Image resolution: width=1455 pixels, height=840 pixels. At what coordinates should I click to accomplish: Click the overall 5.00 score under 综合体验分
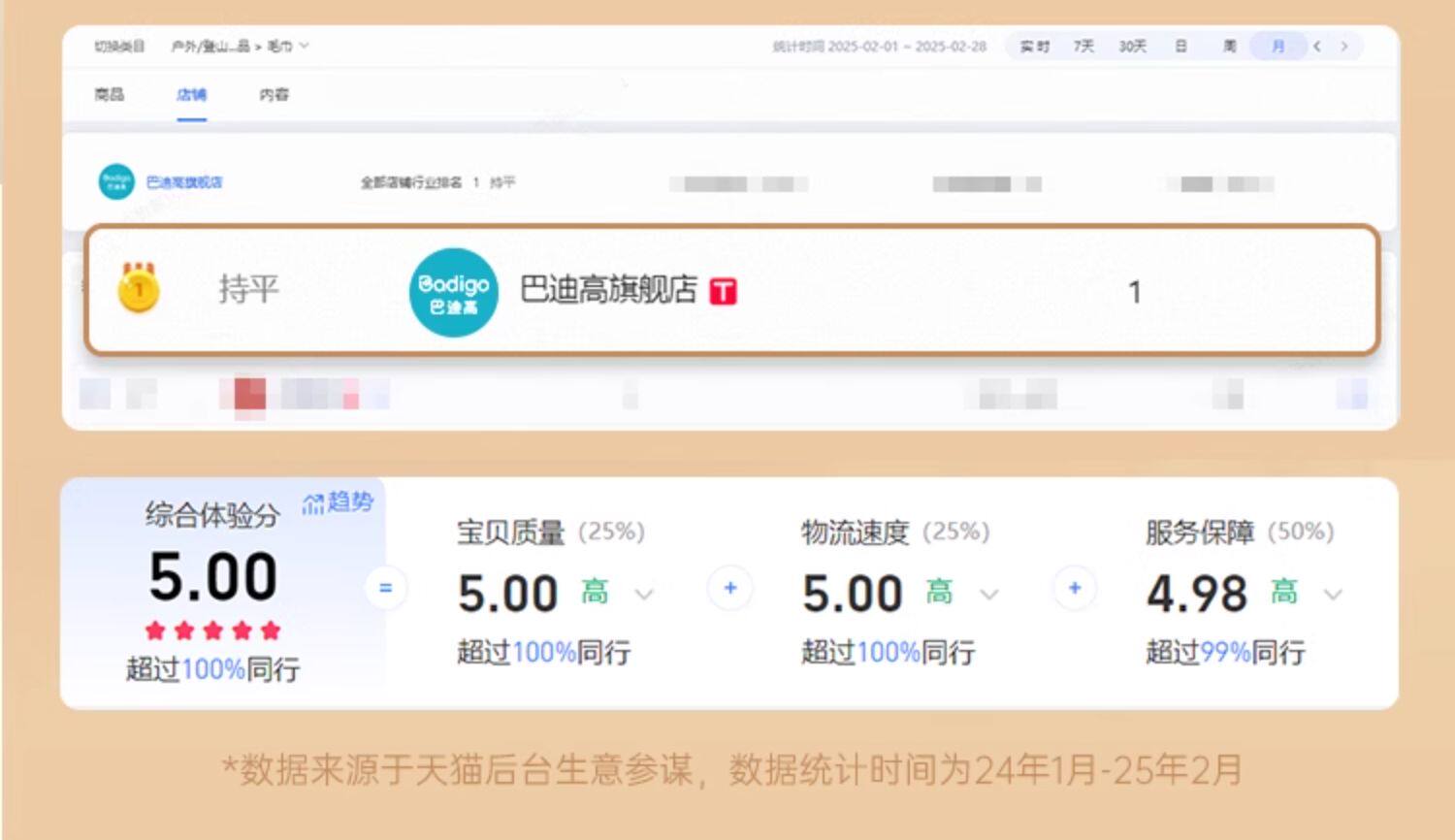click(x=213, y=576)
